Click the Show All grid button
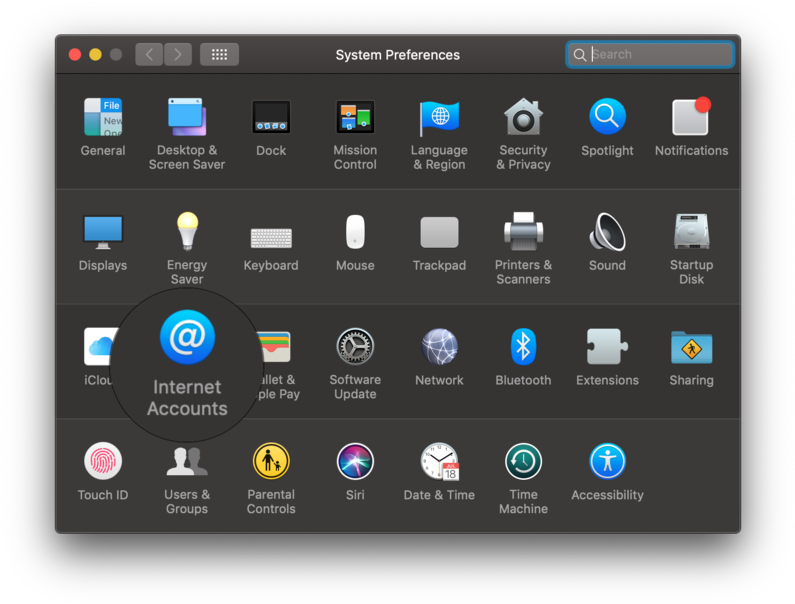 [x=219, y=54]
